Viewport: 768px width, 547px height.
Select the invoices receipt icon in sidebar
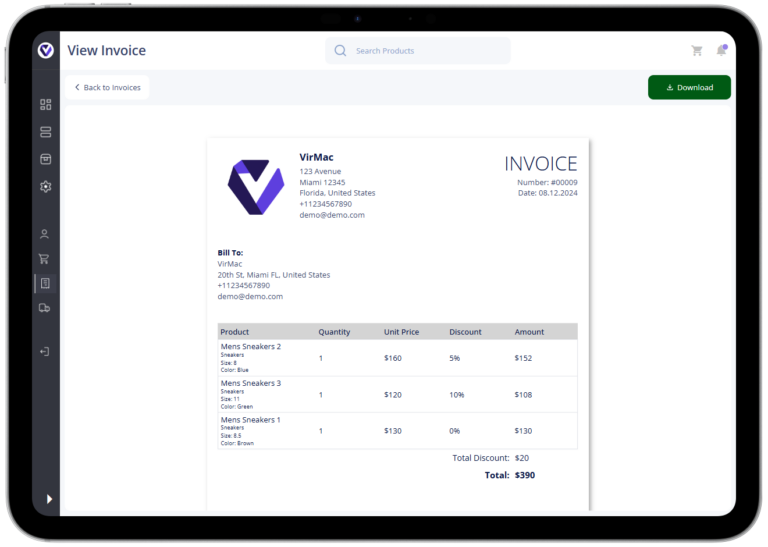point(45,283)
